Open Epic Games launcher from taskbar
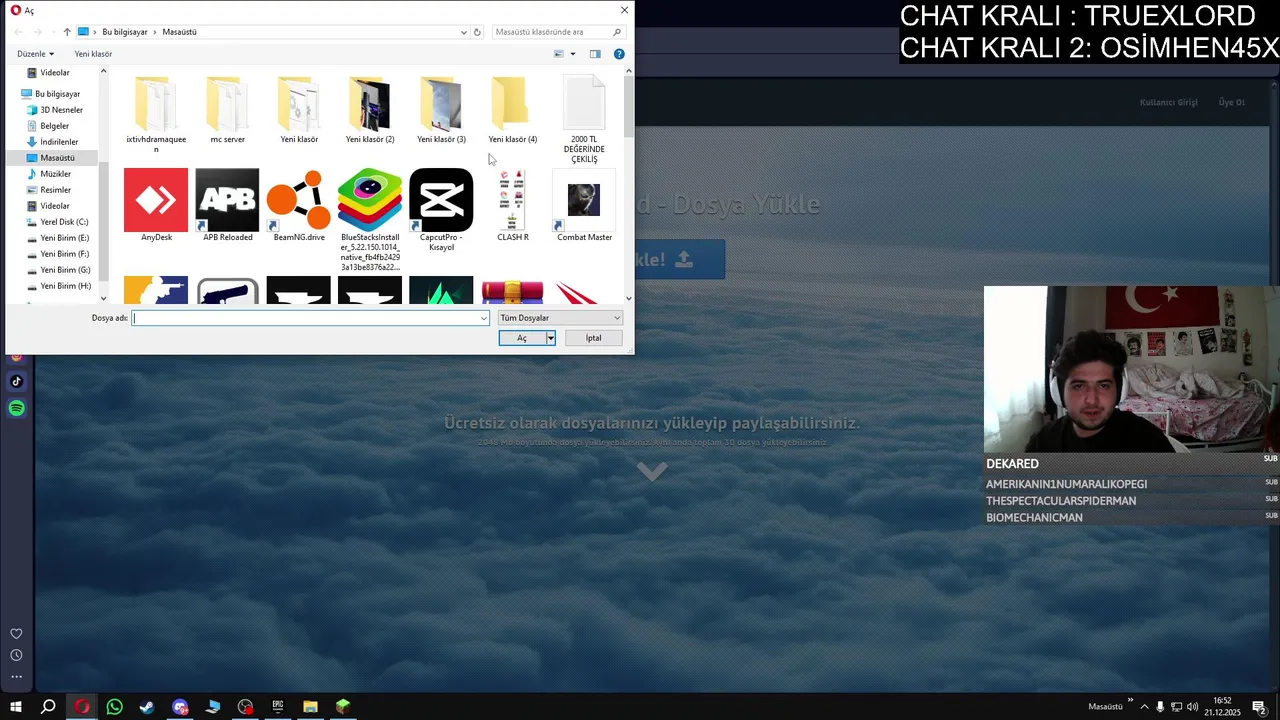1280x720 pixels. [278, 707]
